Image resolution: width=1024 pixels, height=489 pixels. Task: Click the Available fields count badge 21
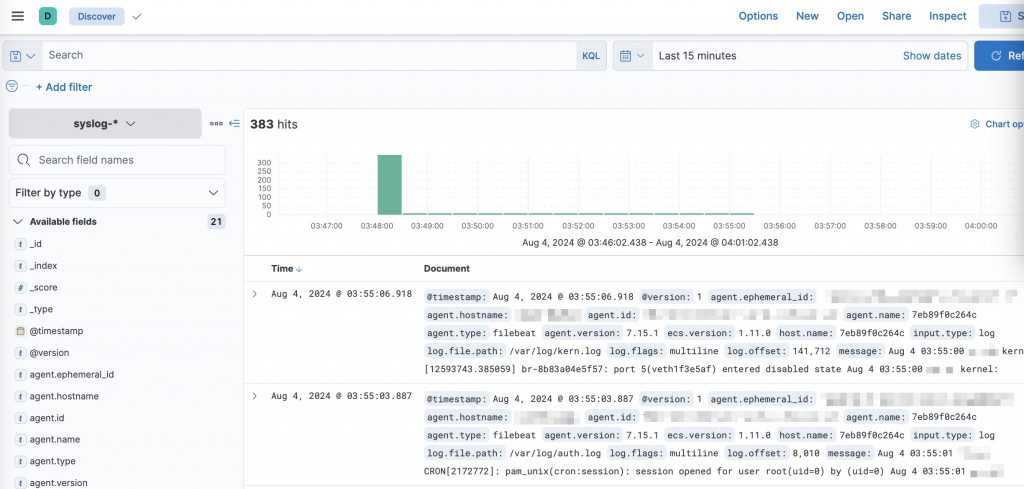216,221
